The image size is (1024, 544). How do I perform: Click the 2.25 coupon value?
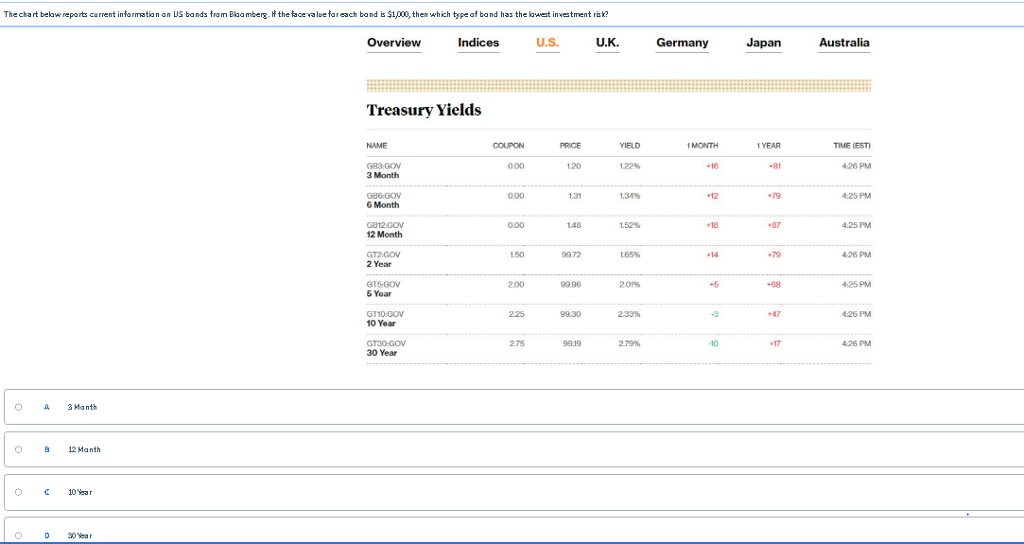tap(516, 314)
